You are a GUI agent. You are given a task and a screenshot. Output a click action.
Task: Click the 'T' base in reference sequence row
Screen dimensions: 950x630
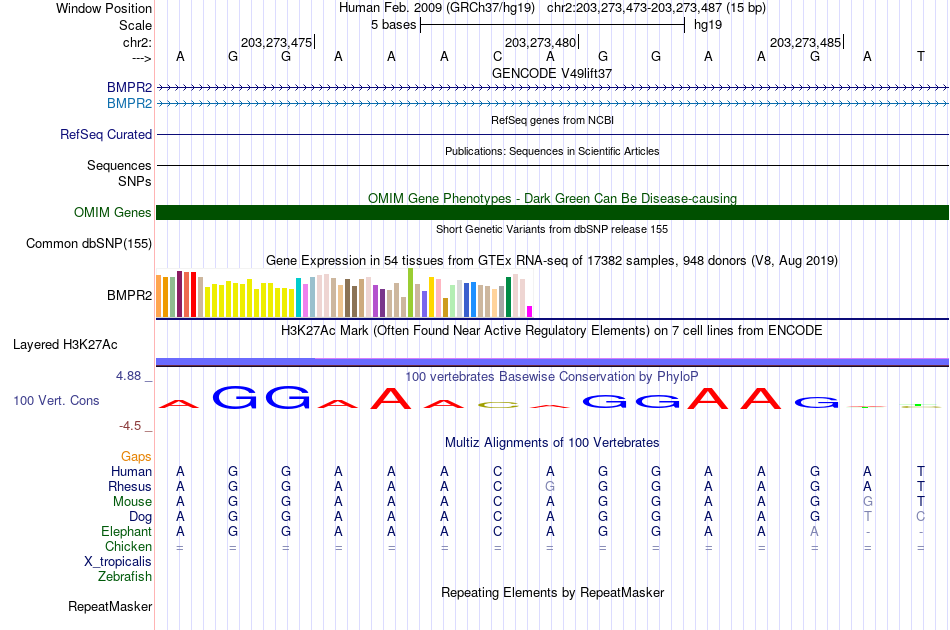coord(920,56)
